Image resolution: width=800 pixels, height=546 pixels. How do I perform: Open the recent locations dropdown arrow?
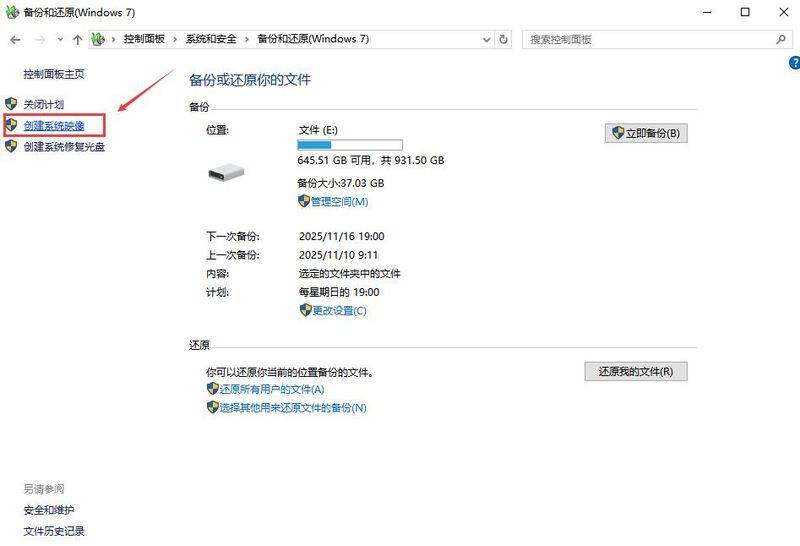[60, 39]
